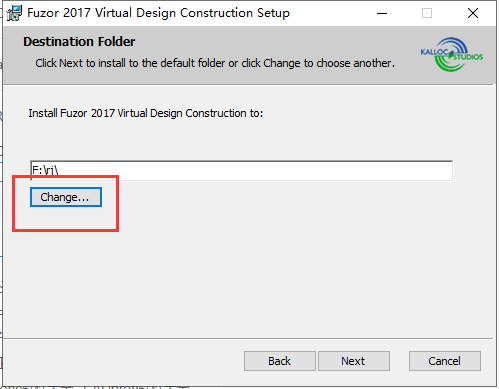
Task: Click the Kalloc Studios logo
Action: [451, 54]
